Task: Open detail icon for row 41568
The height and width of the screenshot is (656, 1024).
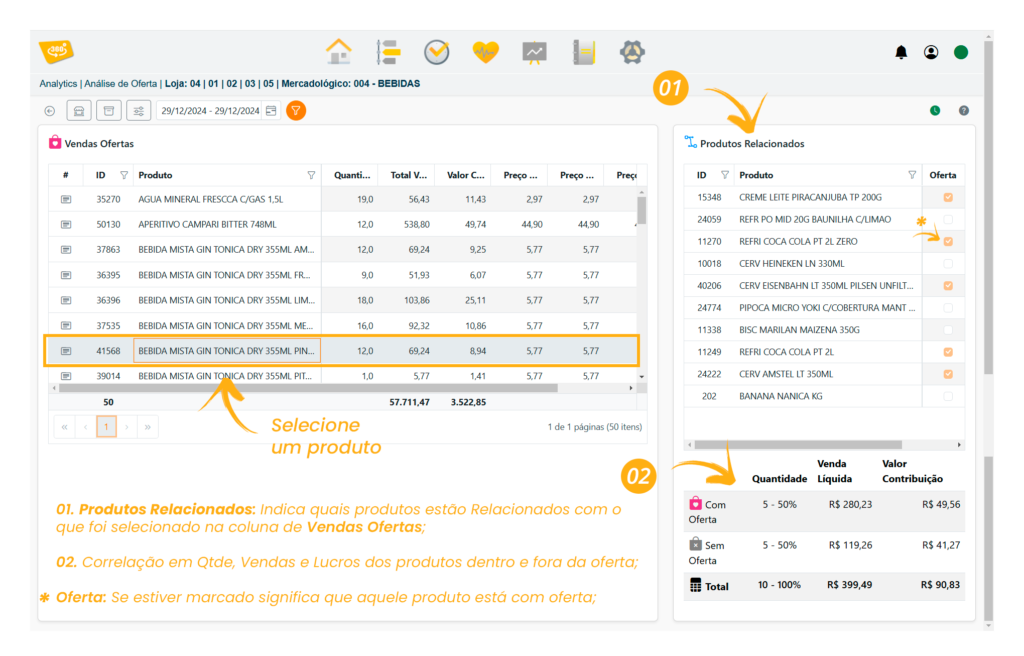Action: point(66,351)
